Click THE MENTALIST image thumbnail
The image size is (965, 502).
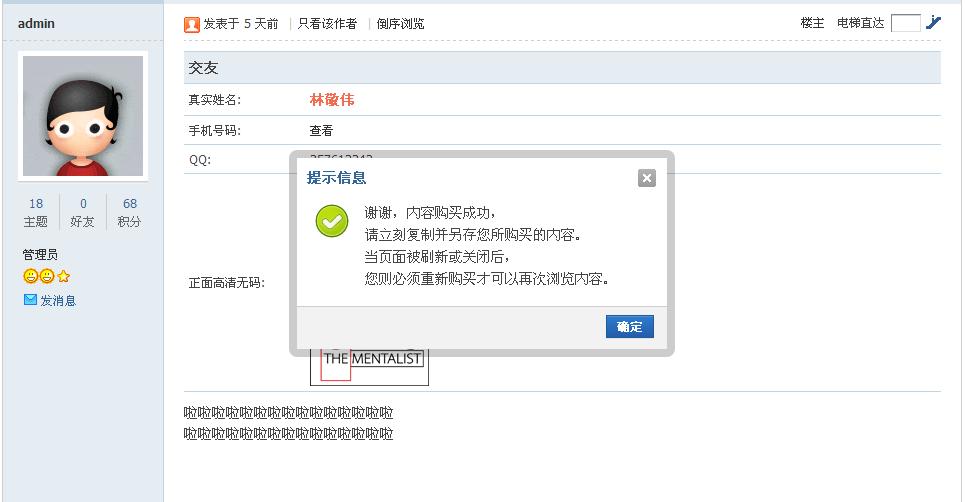(369, 367)
